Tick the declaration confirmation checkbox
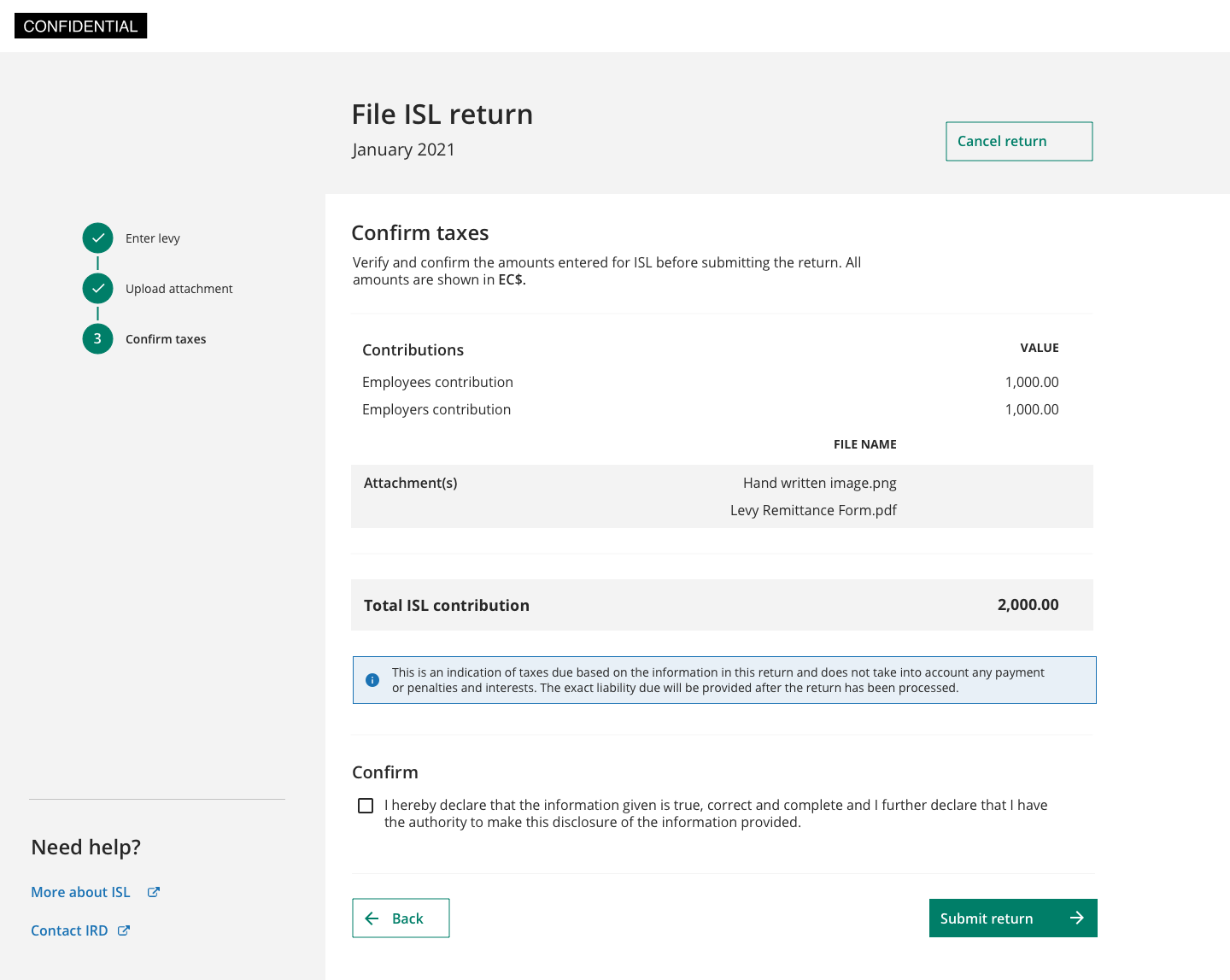 [x=366, y=806]
